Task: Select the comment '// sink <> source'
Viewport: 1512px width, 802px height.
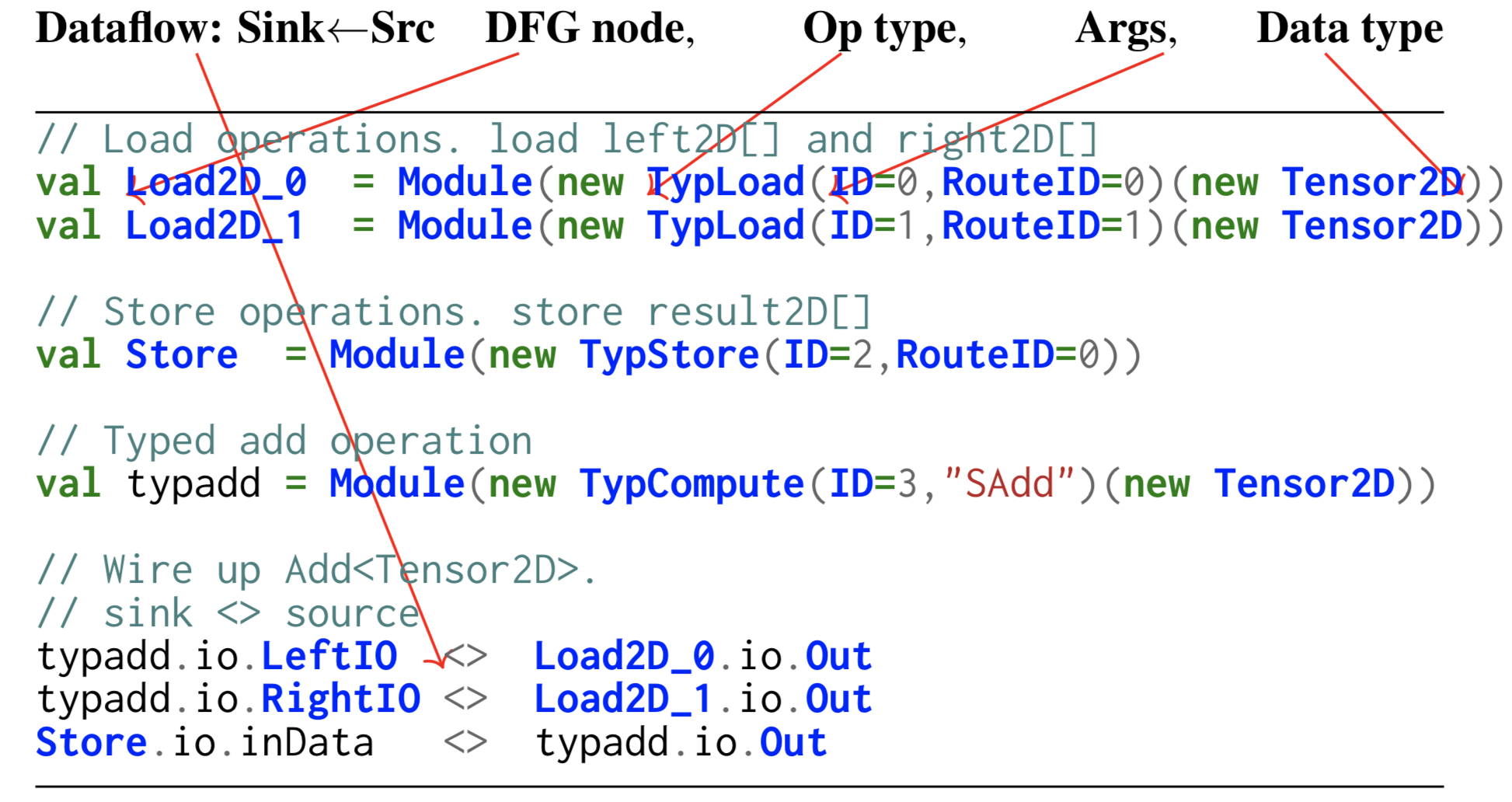Action: point(228,615)
